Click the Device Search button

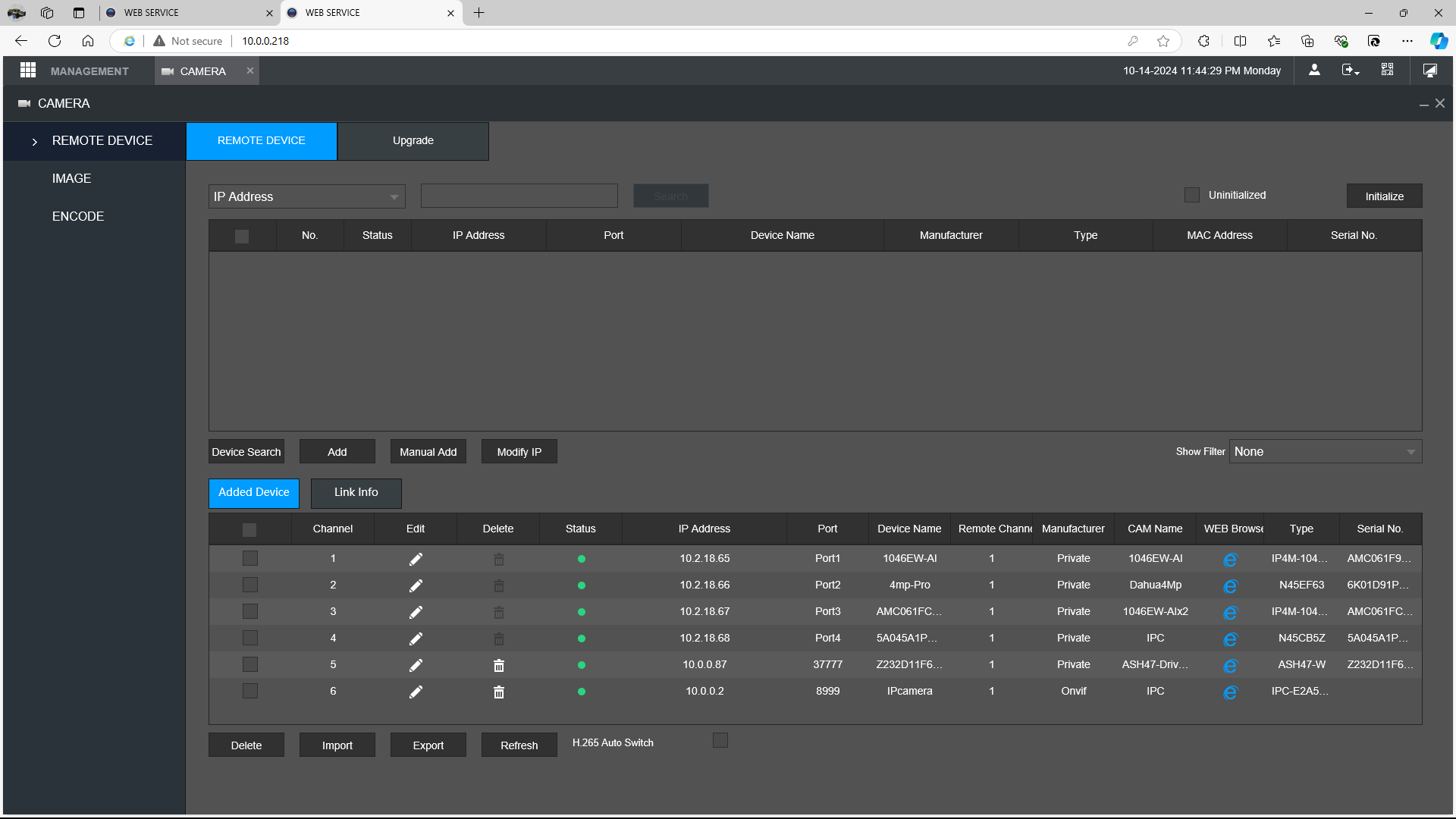246,451
